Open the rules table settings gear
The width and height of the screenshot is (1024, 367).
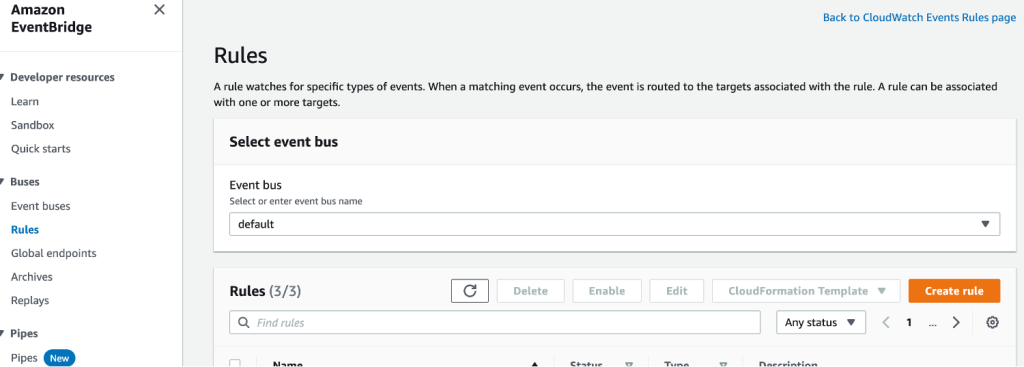click(x=993, y=322)
